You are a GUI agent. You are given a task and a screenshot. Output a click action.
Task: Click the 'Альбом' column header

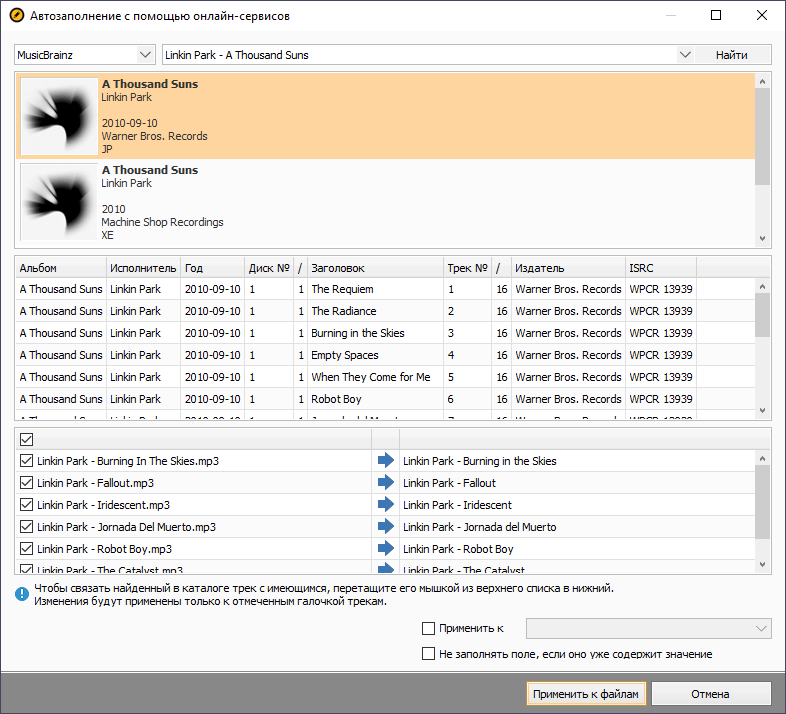[61, 268]
